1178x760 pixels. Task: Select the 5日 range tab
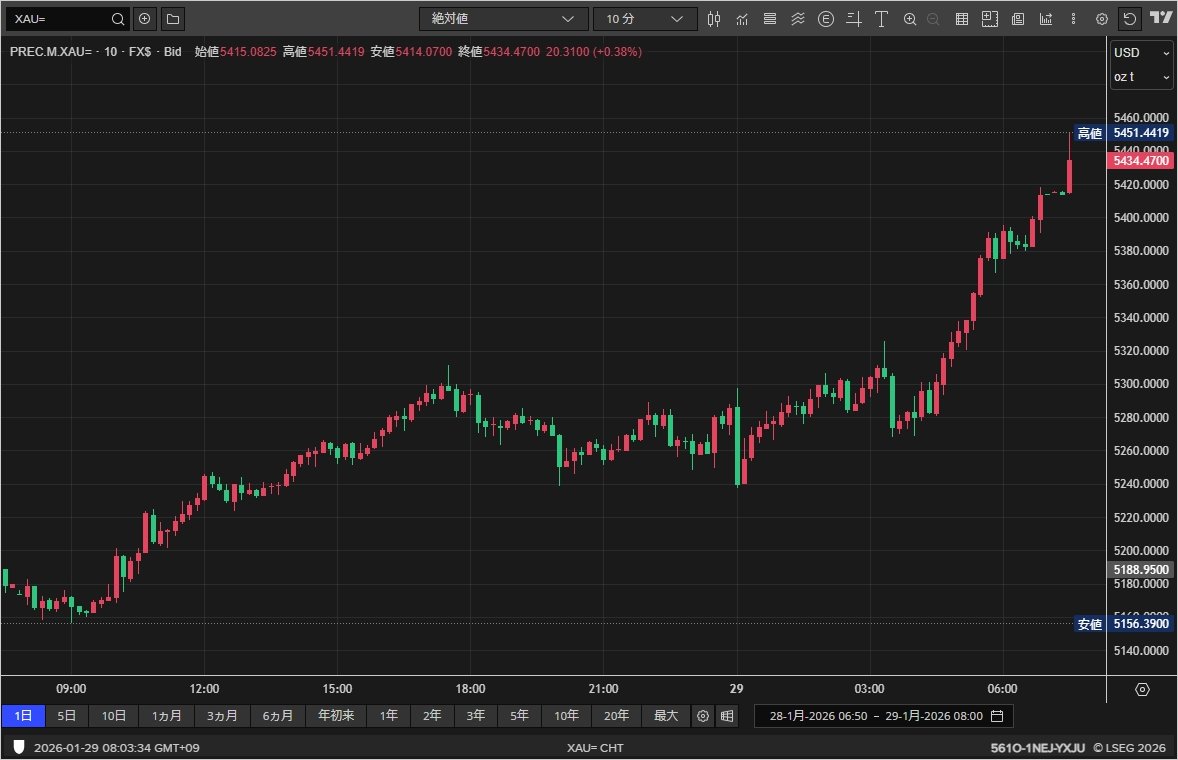[67, 716]
